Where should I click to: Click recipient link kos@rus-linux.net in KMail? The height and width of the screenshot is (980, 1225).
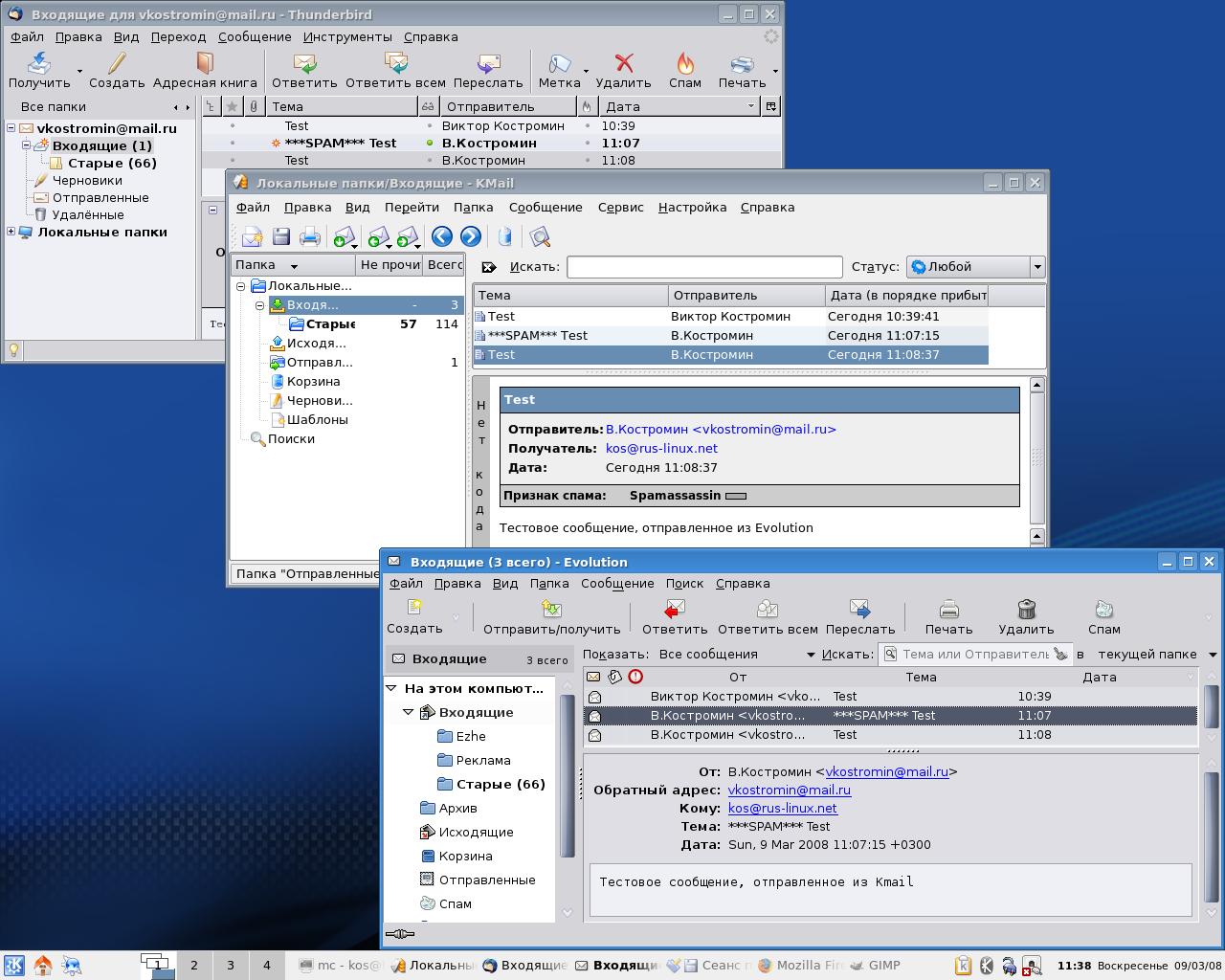point(661,449)
